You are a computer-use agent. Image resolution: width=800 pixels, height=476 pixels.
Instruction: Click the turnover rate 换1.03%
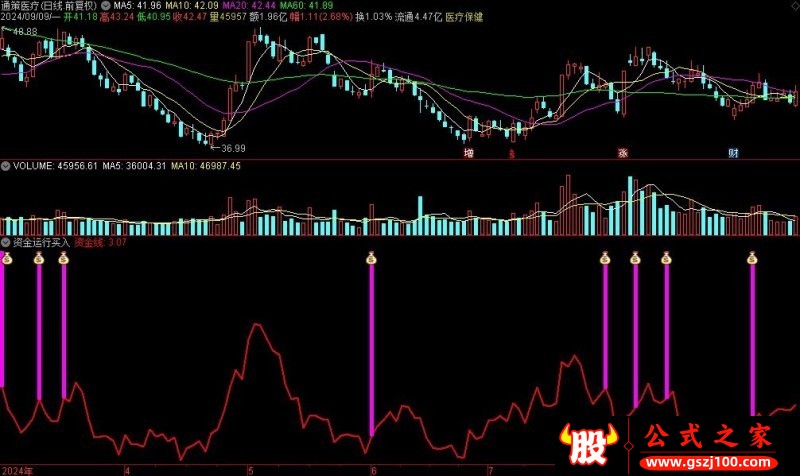click(x=373, y=17)
